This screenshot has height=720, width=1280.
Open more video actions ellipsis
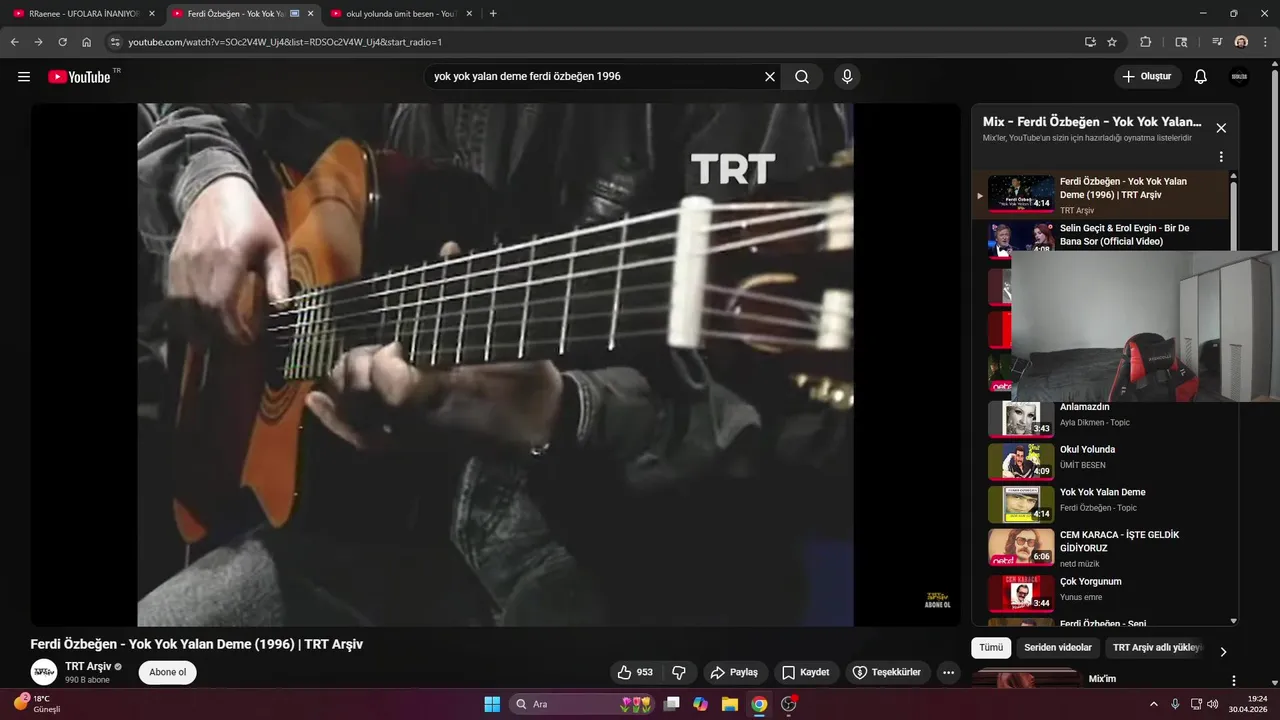click(949, 673)
